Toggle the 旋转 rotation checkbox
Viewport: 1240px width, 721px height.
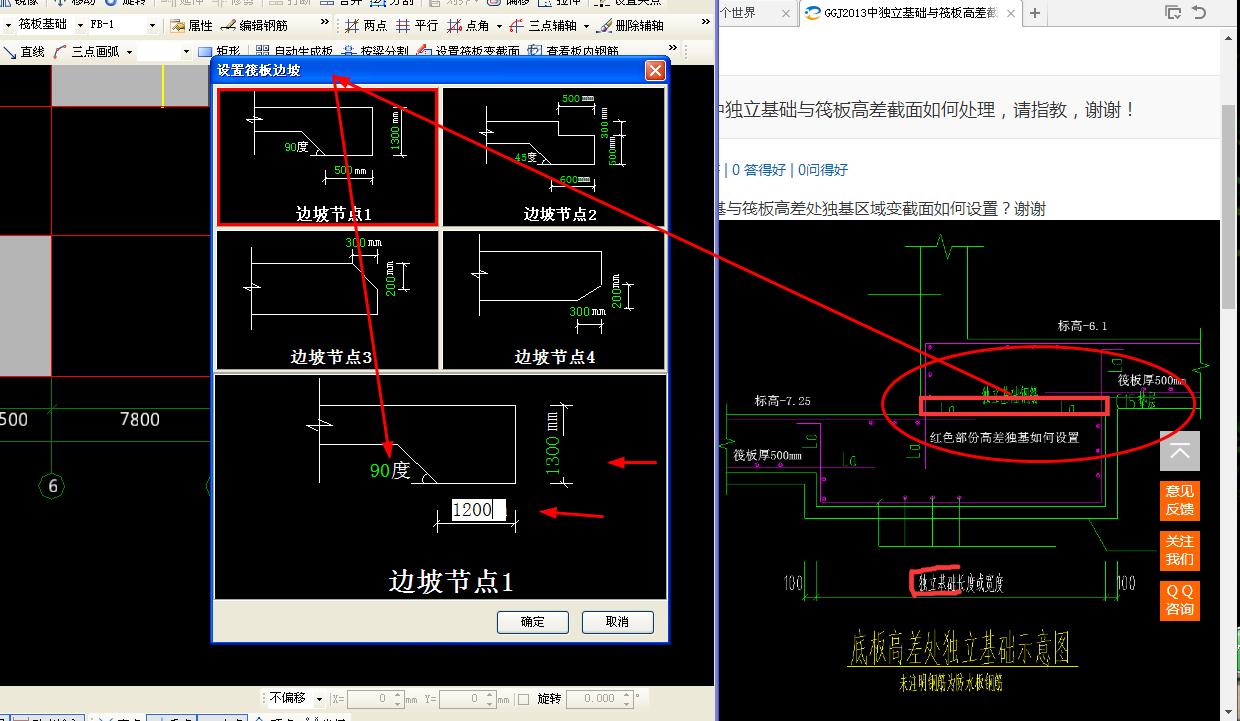pos(523,698)
